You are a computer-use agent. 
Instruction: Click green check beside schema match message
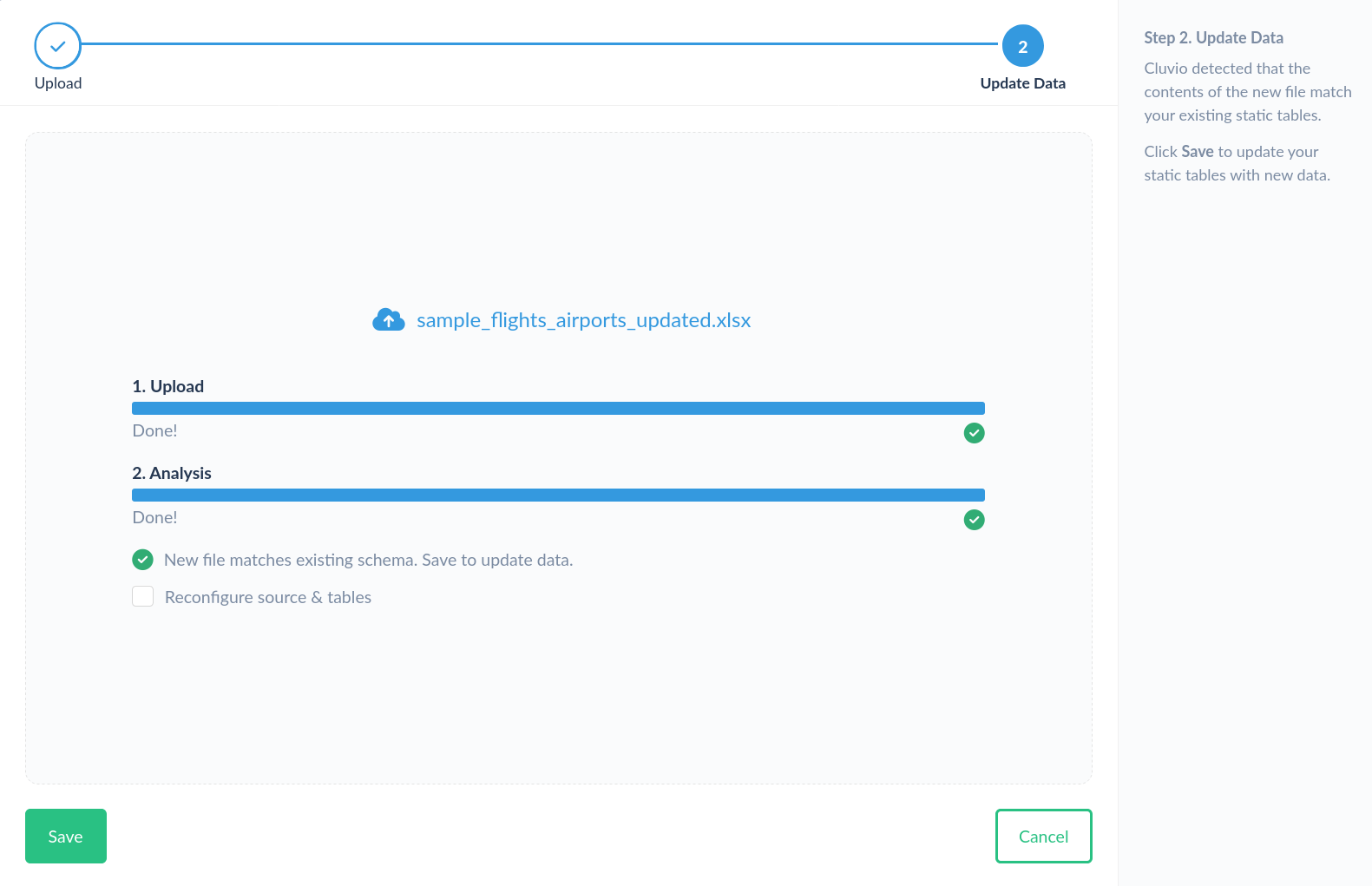point(142,560)
